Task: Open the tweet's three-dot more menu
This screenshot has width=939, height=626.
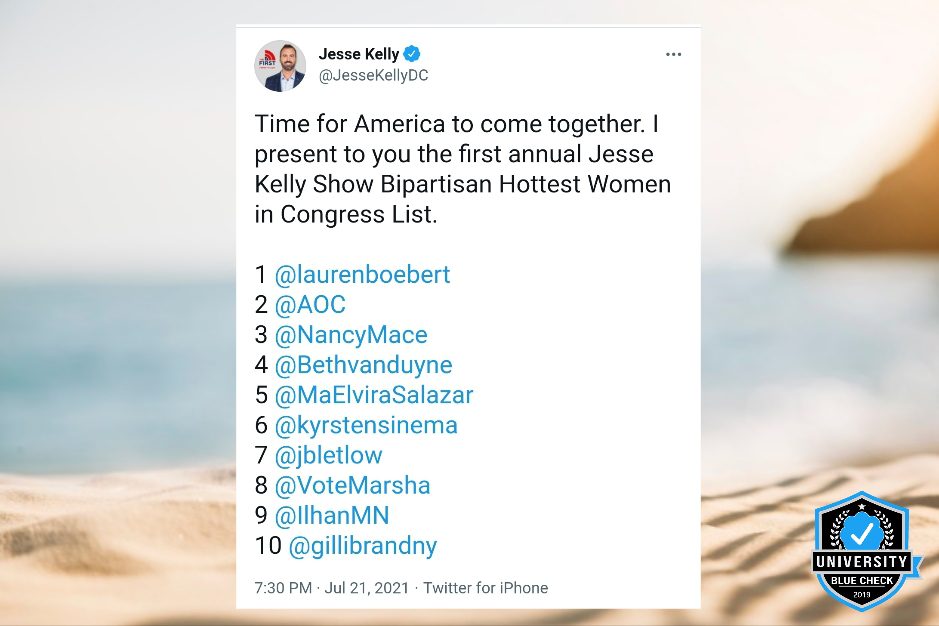Action: (x=673, y=55)
